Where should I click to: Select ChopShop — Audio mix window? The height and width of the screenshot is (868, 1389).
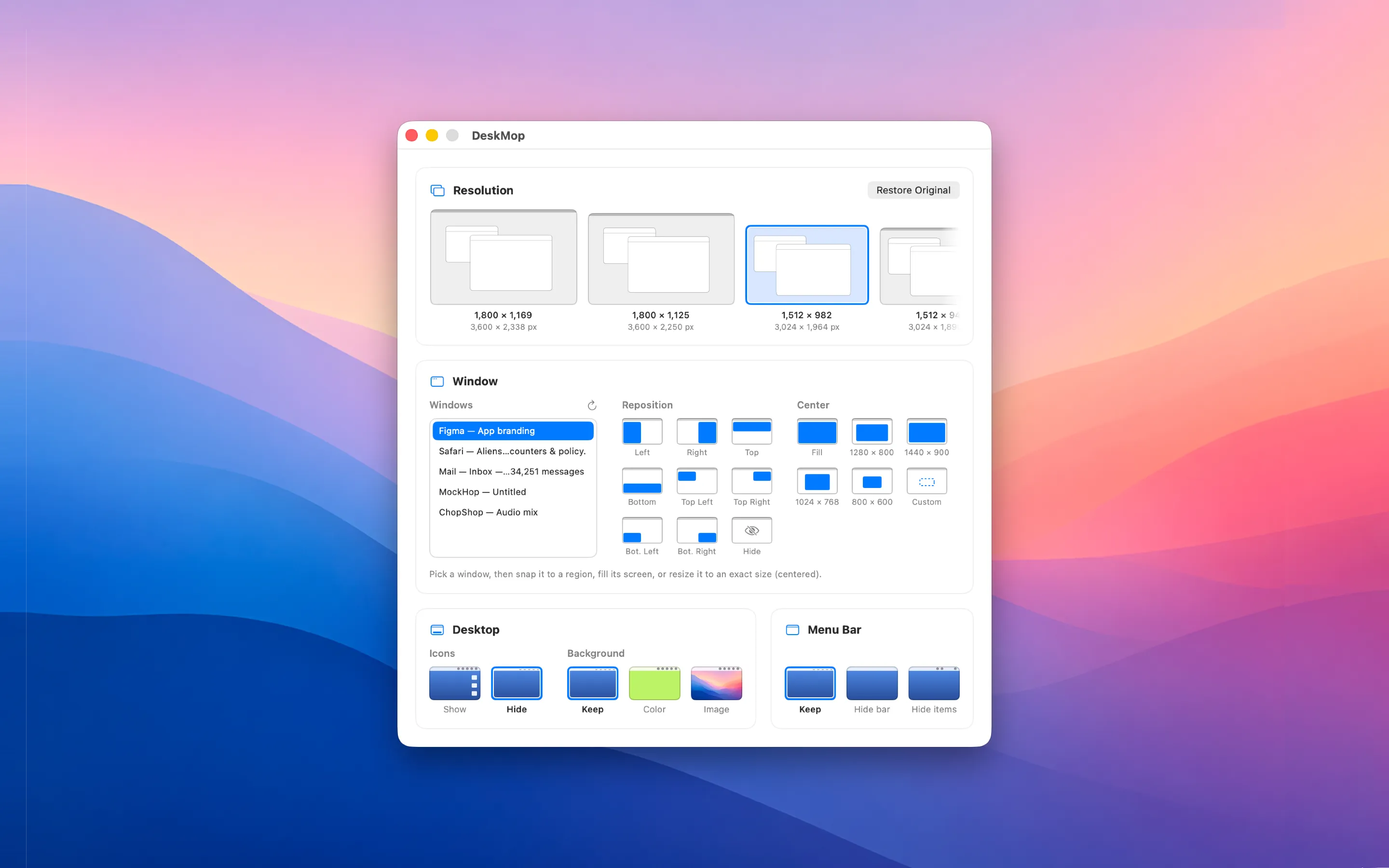513,512
